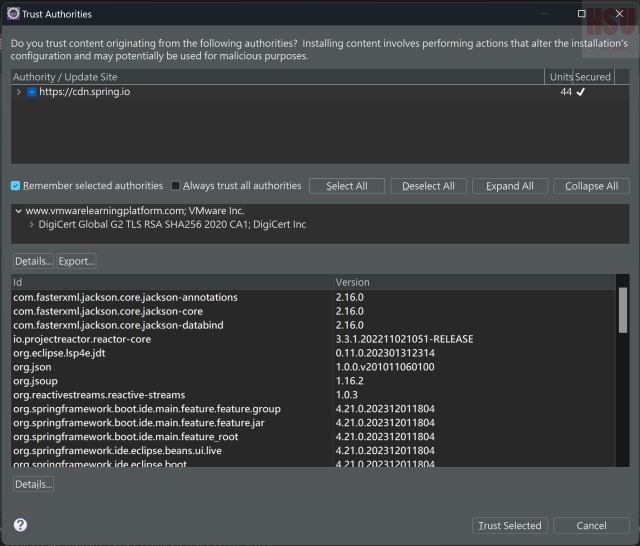Click the Select All button
Screen dimensions: 640x546
pos(346,186)
